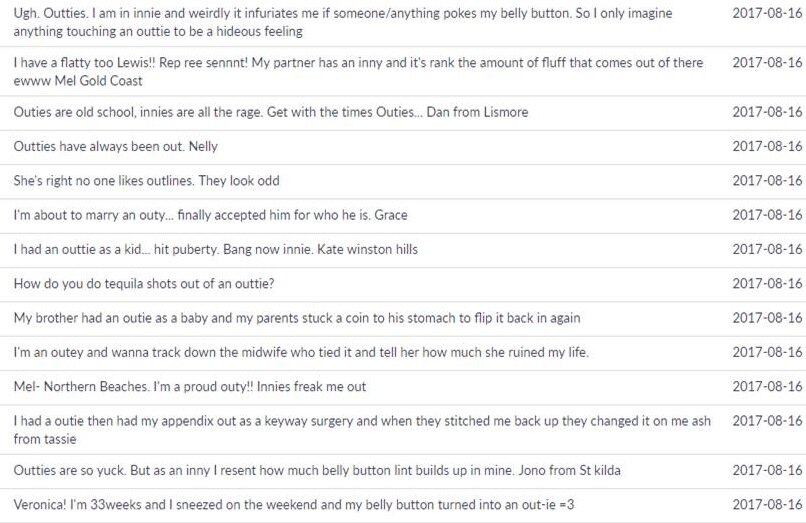Open the 'flatty too Lewis' message row
The width and height of the screenshot is (806, 523).
(403, 71)
